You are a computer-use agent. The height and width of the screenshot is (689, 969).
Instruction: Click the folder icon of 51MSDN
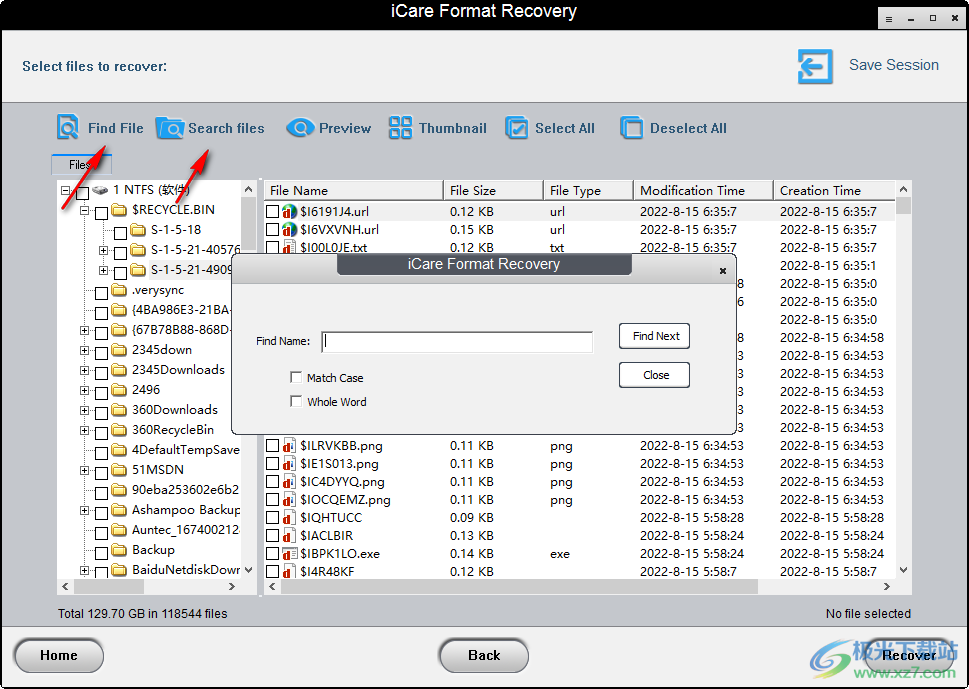coord(119,470)
